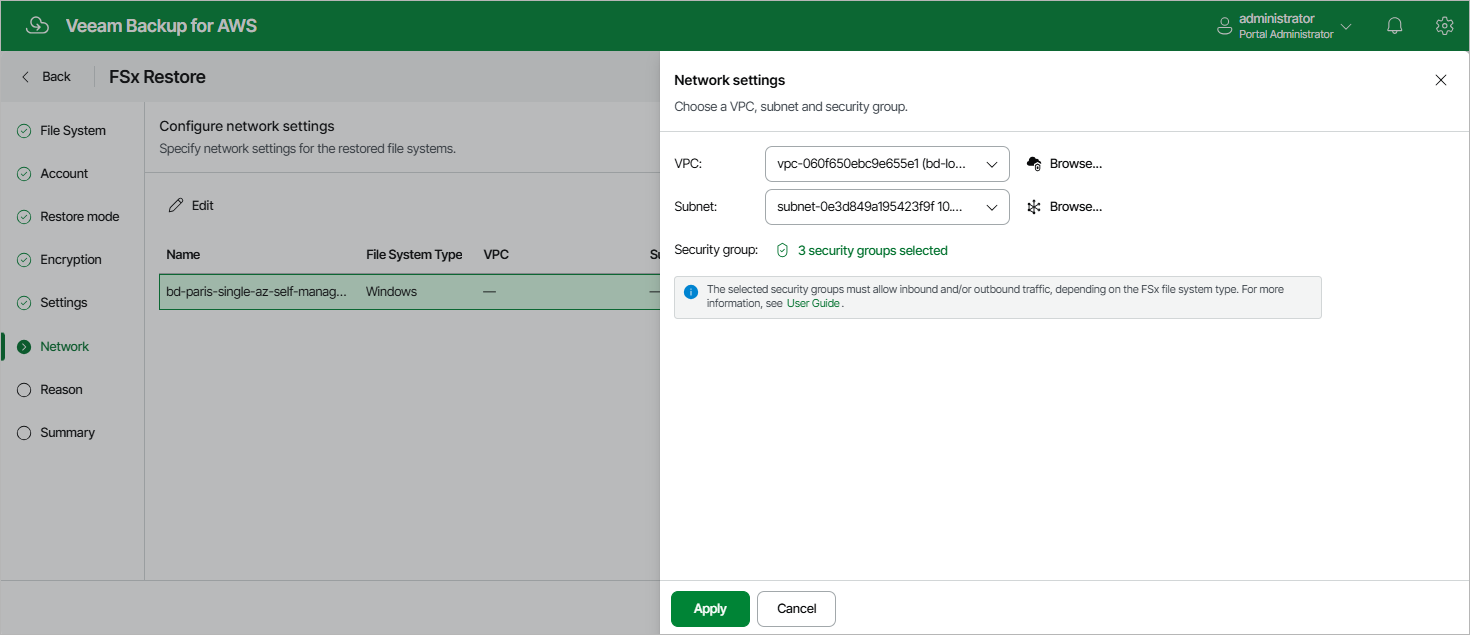This screenshot has width=1470, height=635.
Task: Click the cloud icon beside VPC Browse
Action: [1034, 164]
